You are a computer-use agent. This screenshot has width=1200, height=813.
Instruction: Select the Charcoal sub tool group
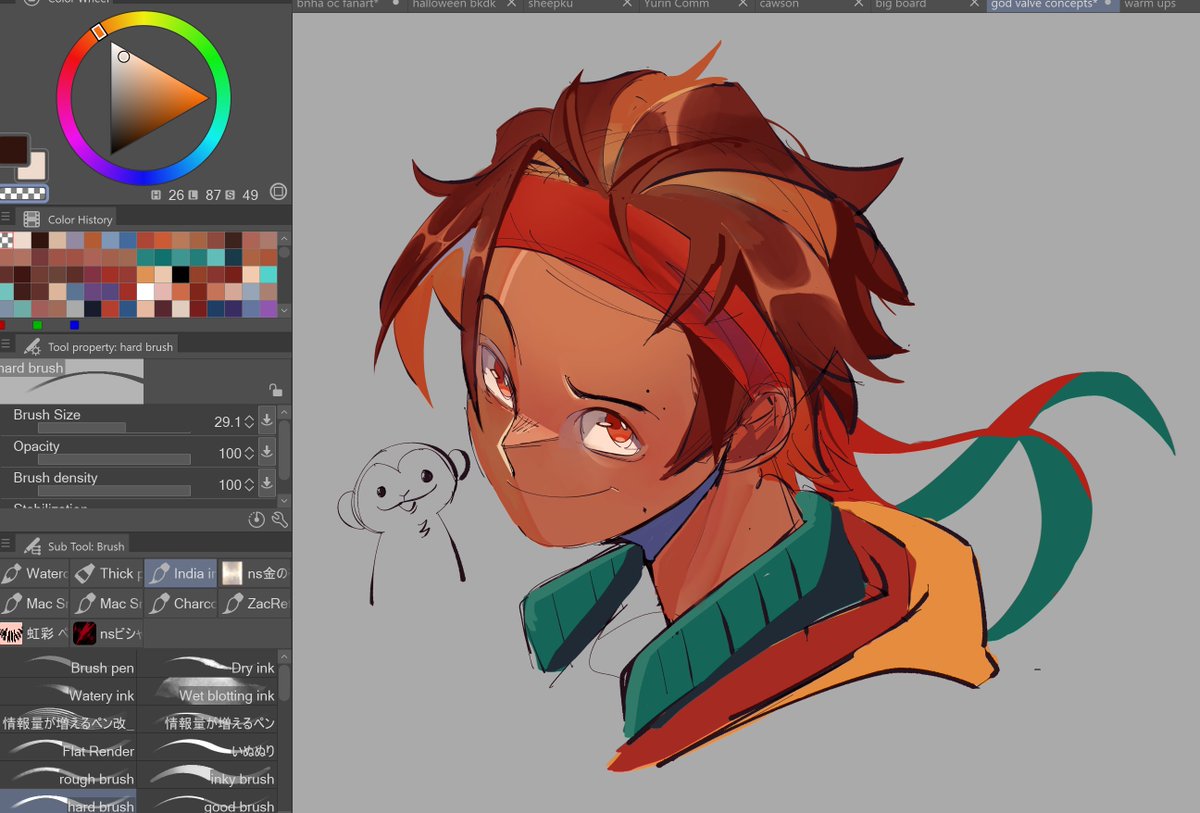[181, 603]
